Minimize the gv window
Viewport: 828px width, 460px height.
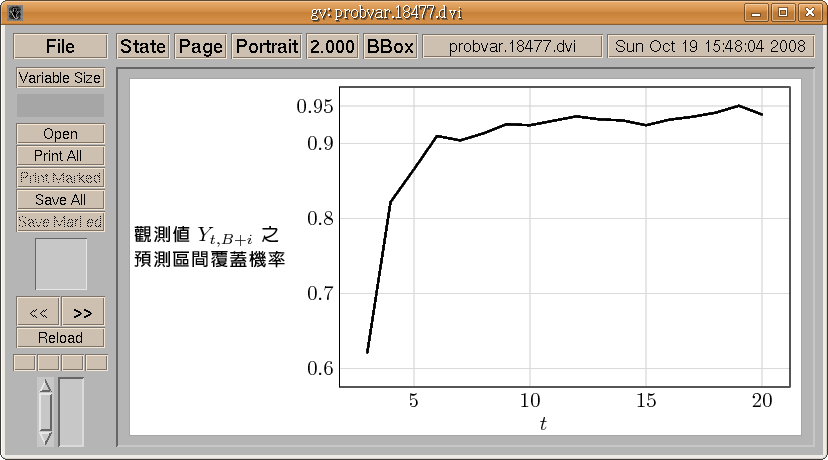coord(759,13)
